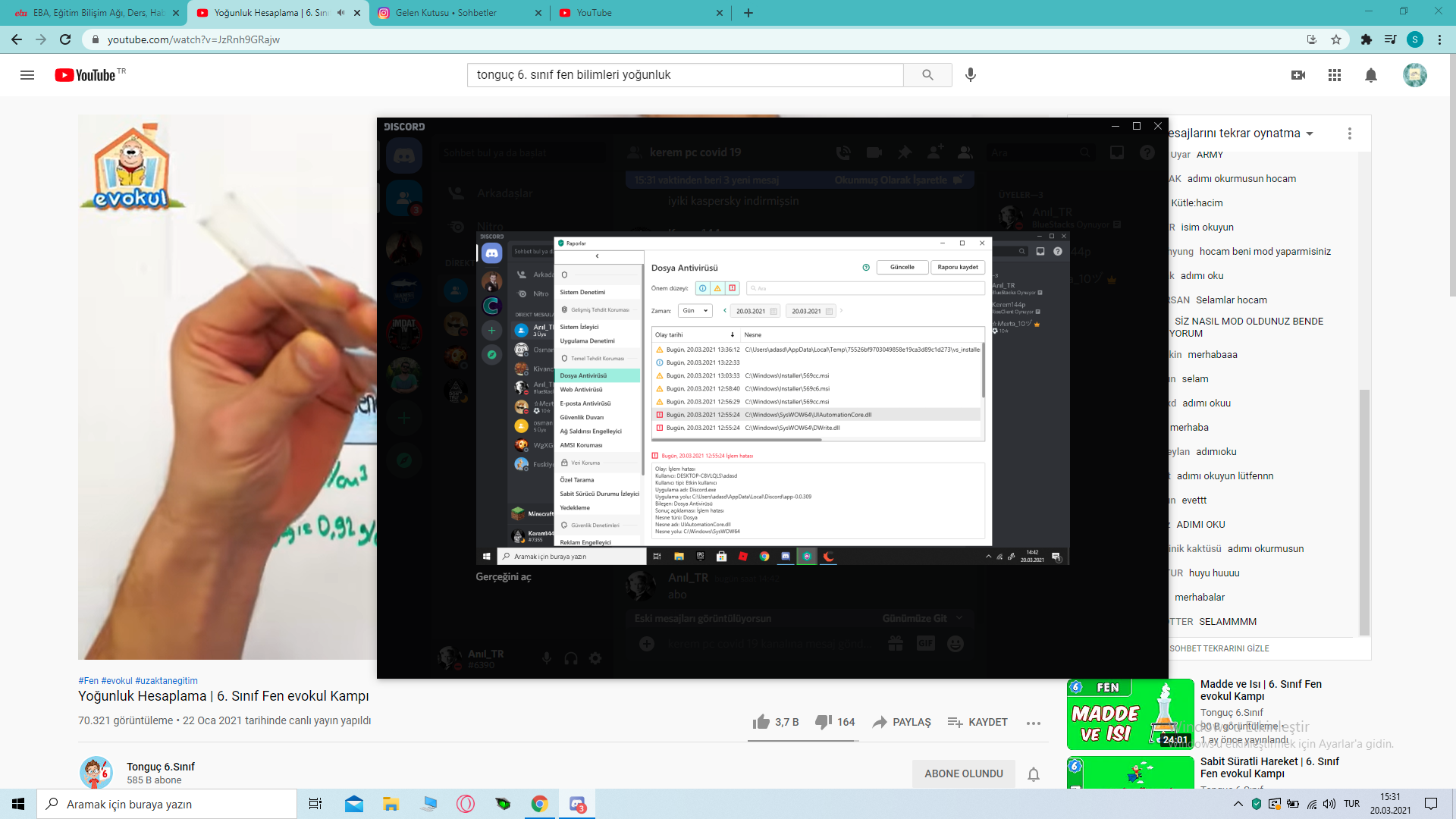1456x819 pixels.
Task: Open Chrome media controls icon
Action: pyautogui.click(x=1390, y=39)
